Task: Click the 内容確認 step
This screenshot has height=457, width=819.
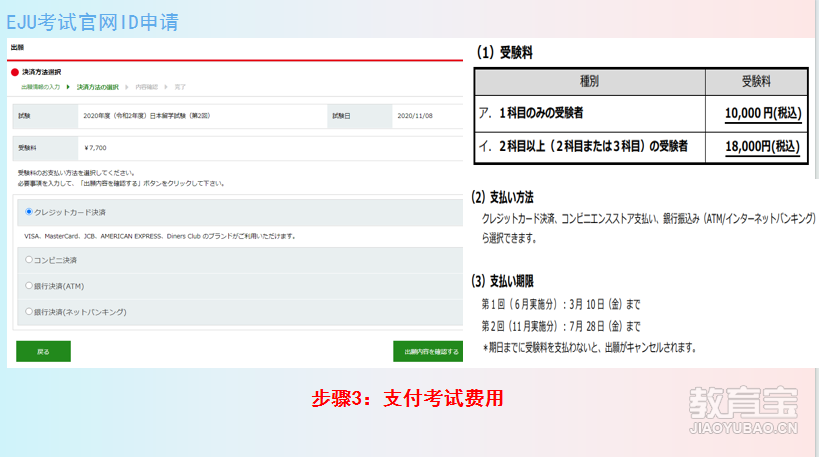Action: [146, 87]
